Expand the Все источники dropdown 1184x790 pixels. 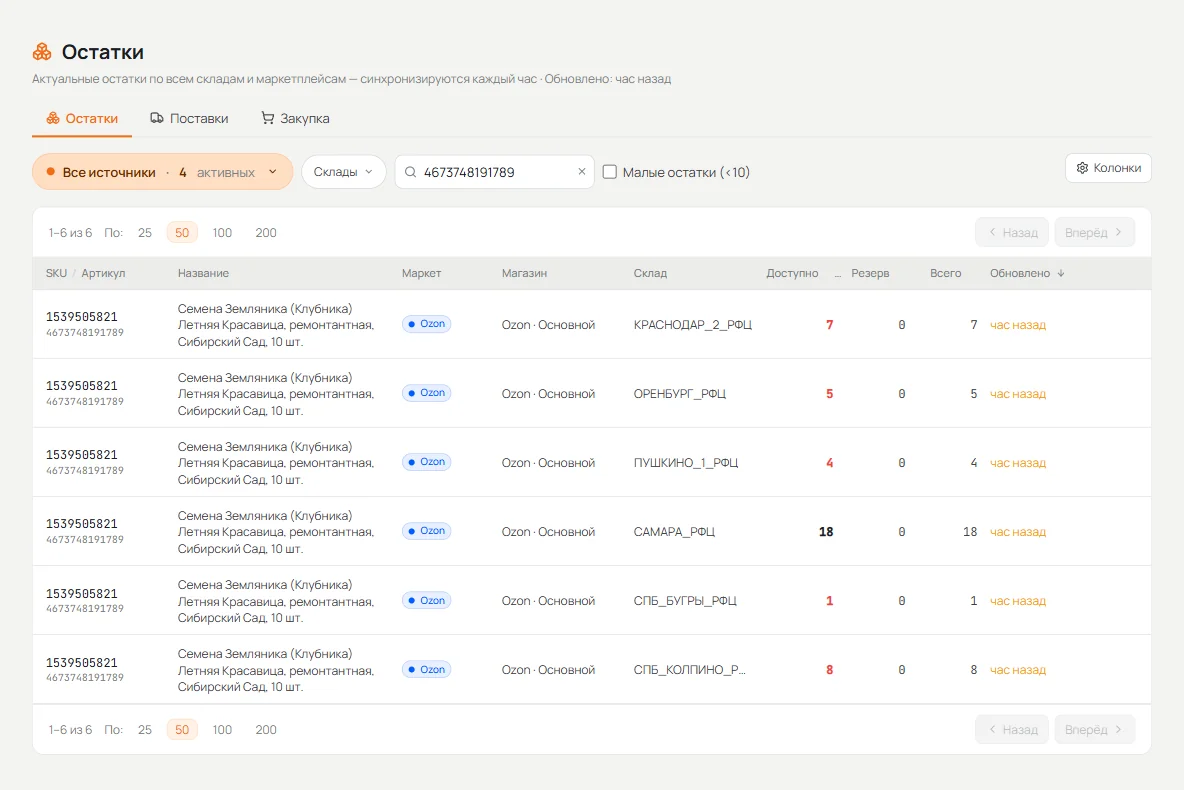pyautogui.click(x=162, y=172)
